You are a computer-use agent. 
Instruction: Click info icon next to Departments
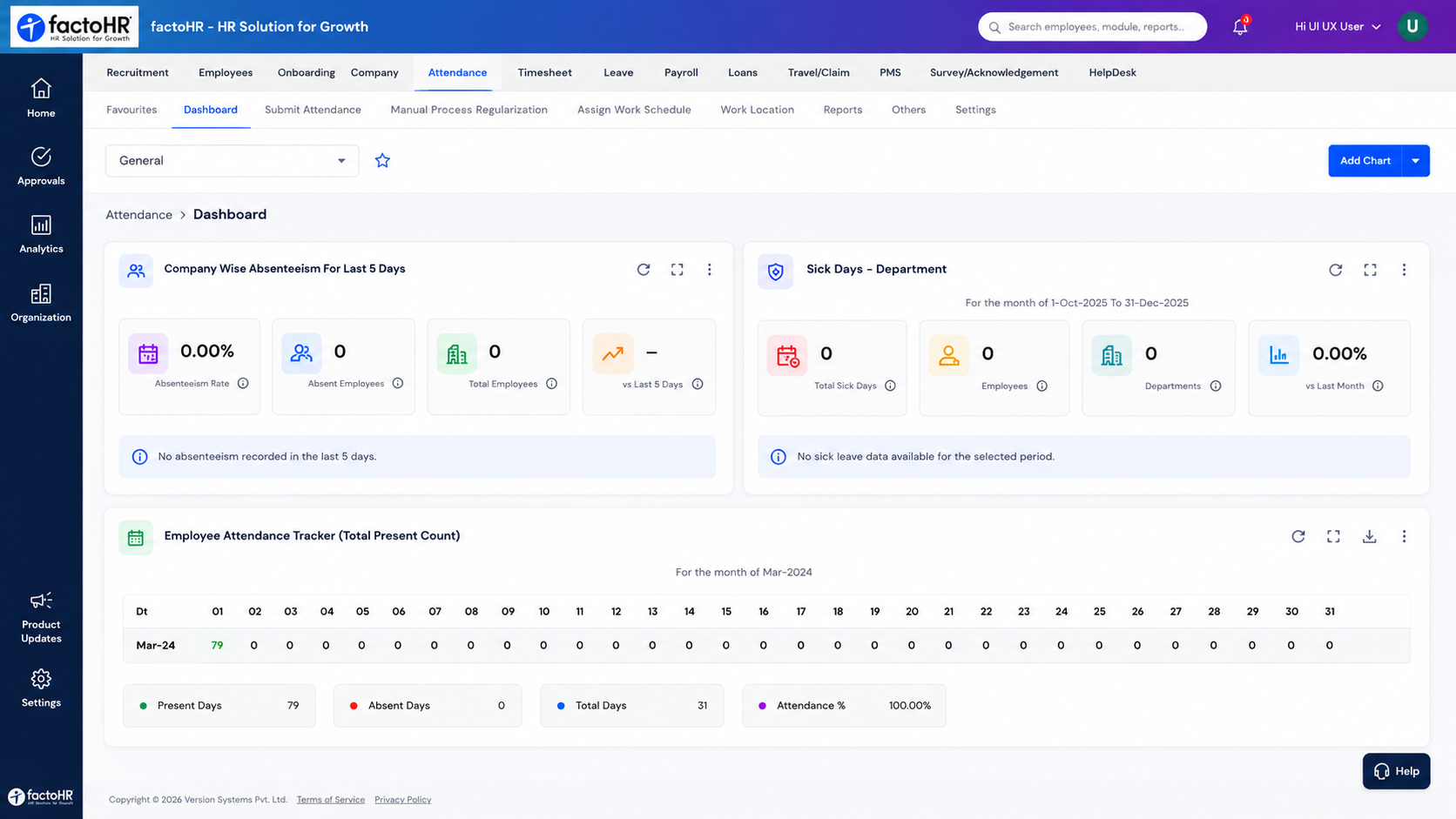point(1216,386)
